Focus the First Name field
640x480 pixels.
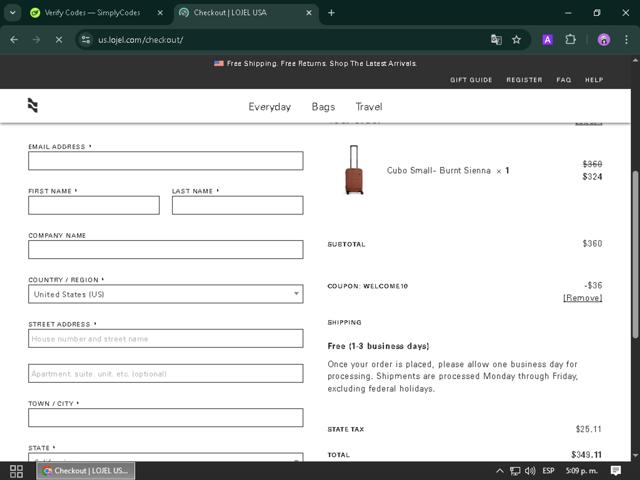click(x=94, y=205)
